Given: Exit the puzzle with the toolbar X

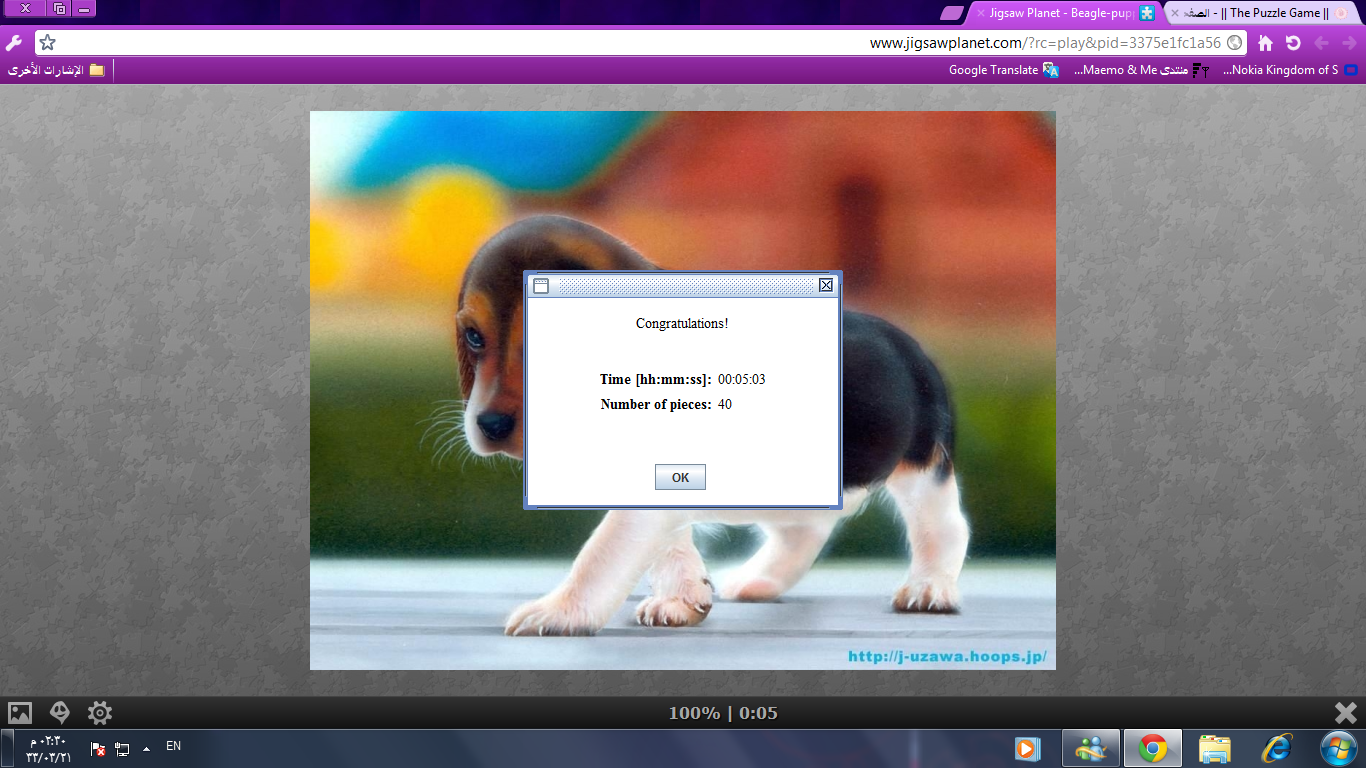Looking at the screenshot, I should click(1345, 713).
